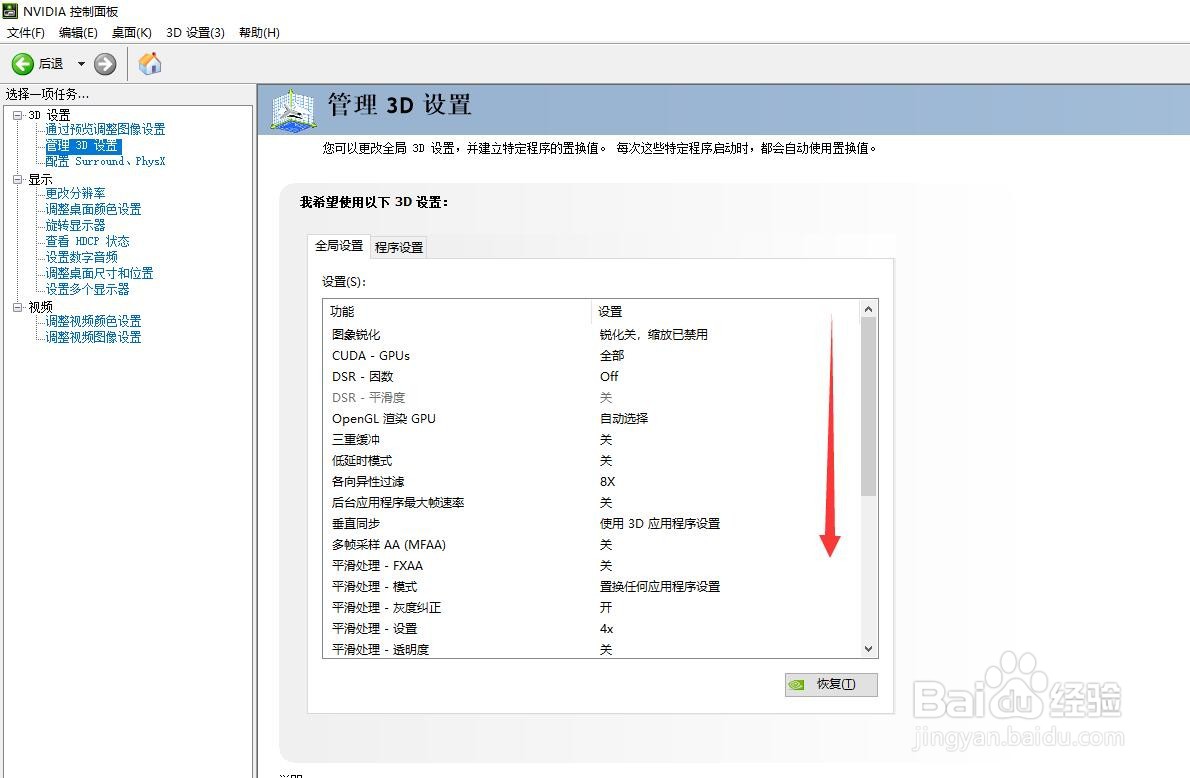Select the 三重缓冲 setting row

coord(591,439)
